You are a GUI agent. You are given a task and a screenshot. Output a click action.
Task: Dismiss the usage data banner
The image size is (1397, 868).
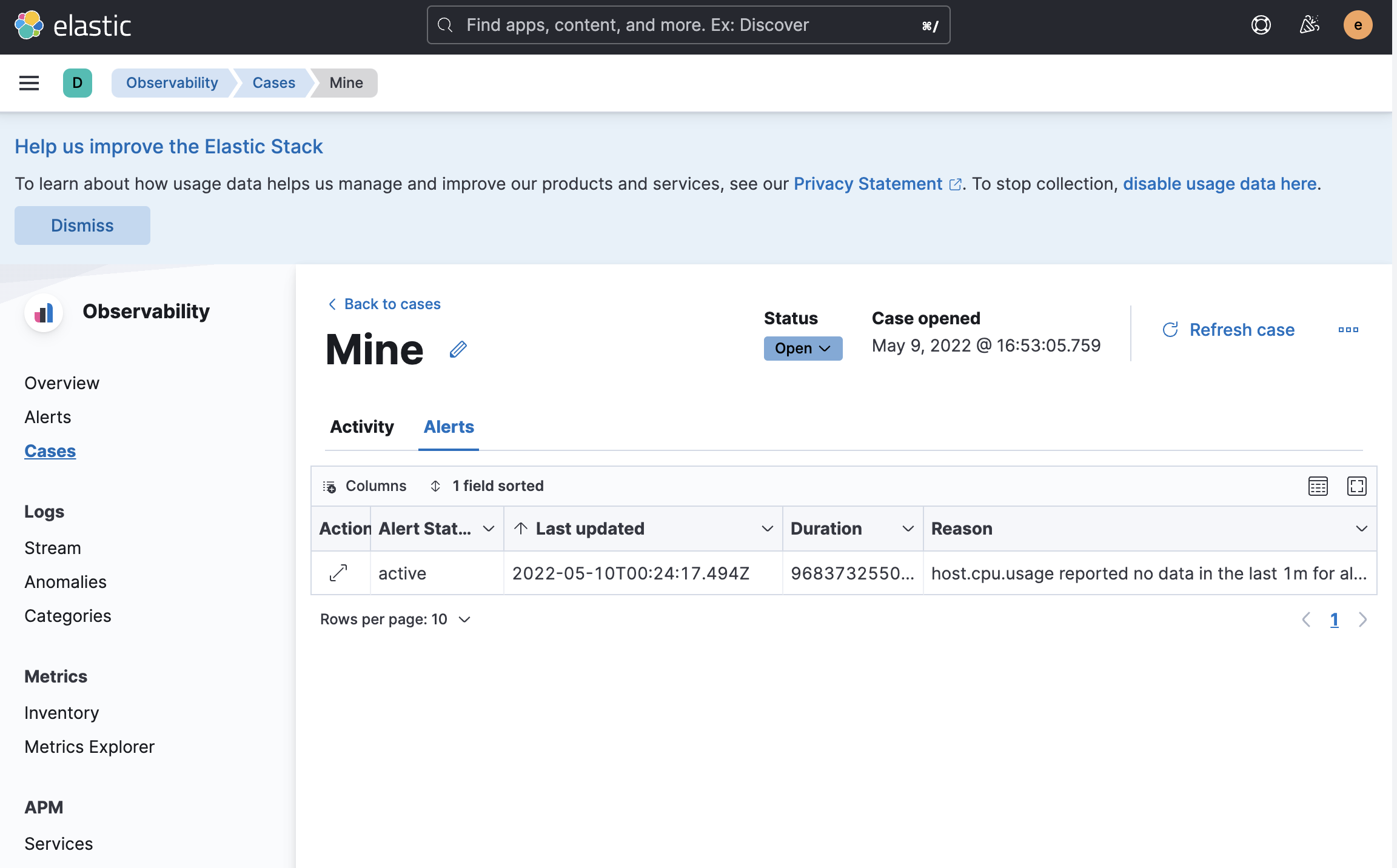coord(82,225)
